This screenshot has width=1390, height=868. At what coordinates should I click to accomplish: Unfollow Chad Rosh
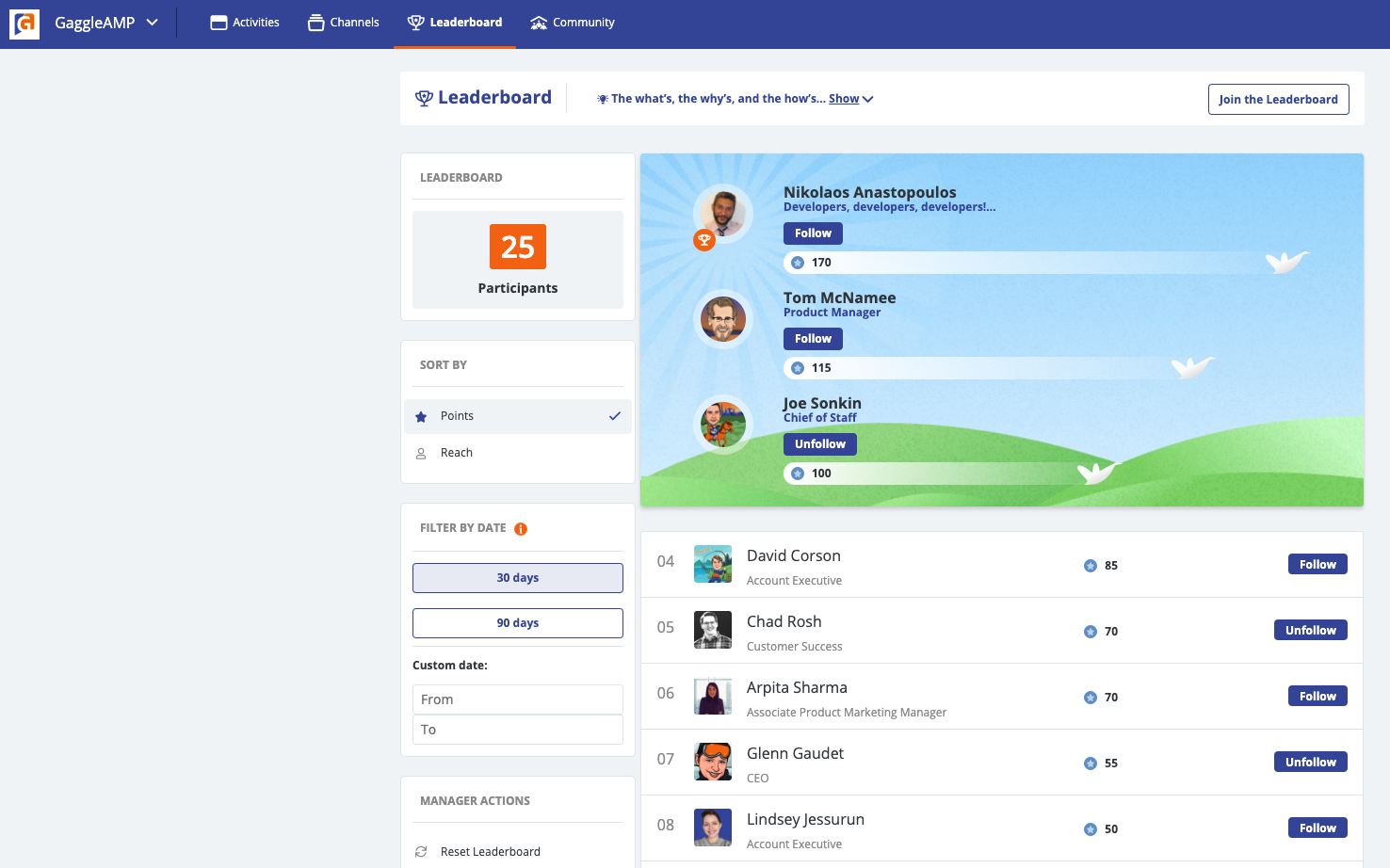pos(1310,631)
